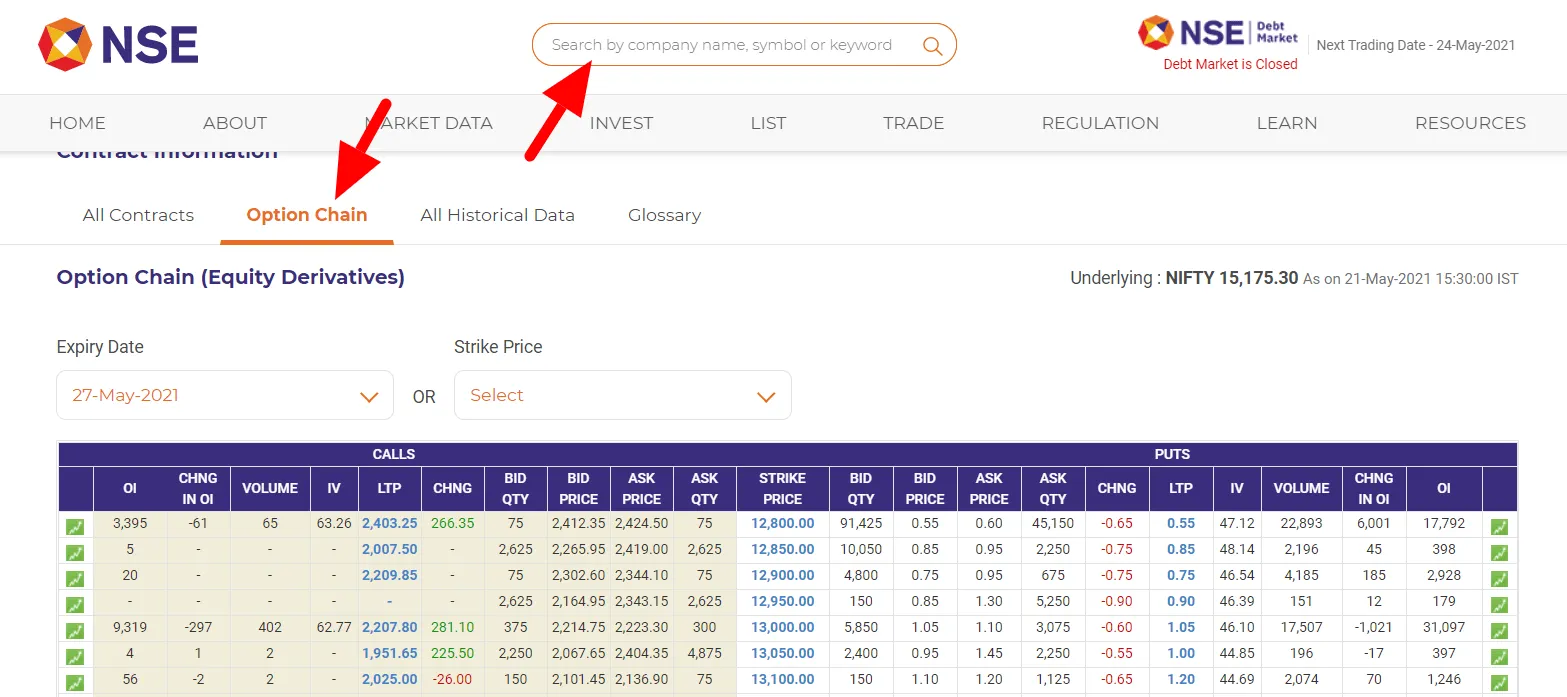Click calls chart icon for 13,000.00 strike

(75, 631)
